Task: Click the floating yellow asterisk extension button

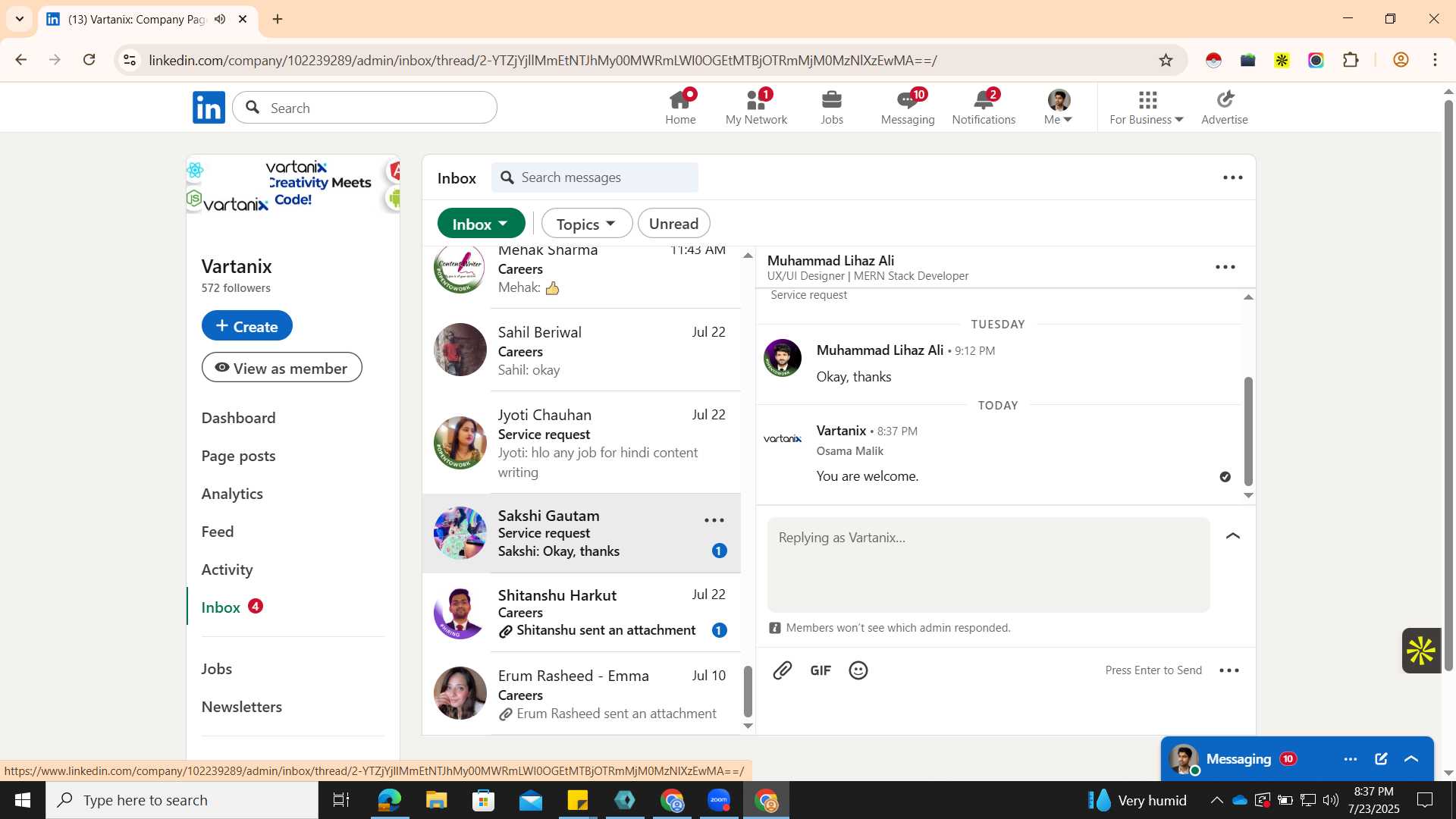Action: (x=1421, y=651)
